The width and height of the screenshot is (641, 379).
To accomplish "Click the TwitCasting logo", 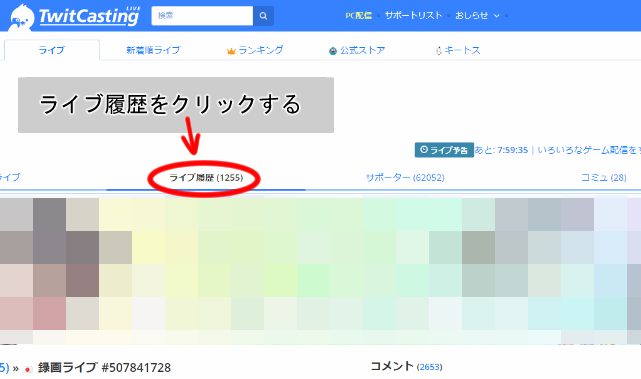I will click(75, 17).
